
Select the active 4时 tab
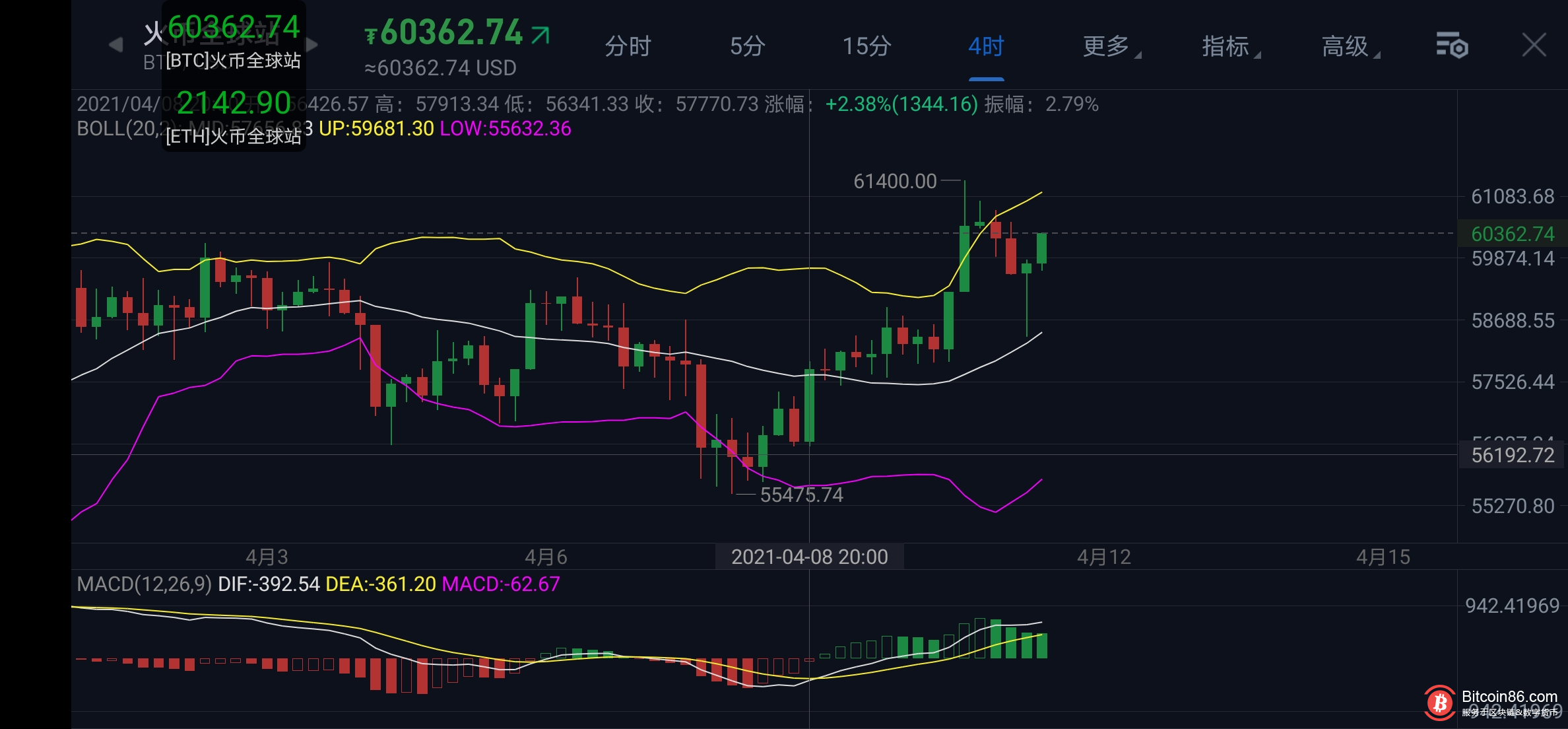(986, 46)
